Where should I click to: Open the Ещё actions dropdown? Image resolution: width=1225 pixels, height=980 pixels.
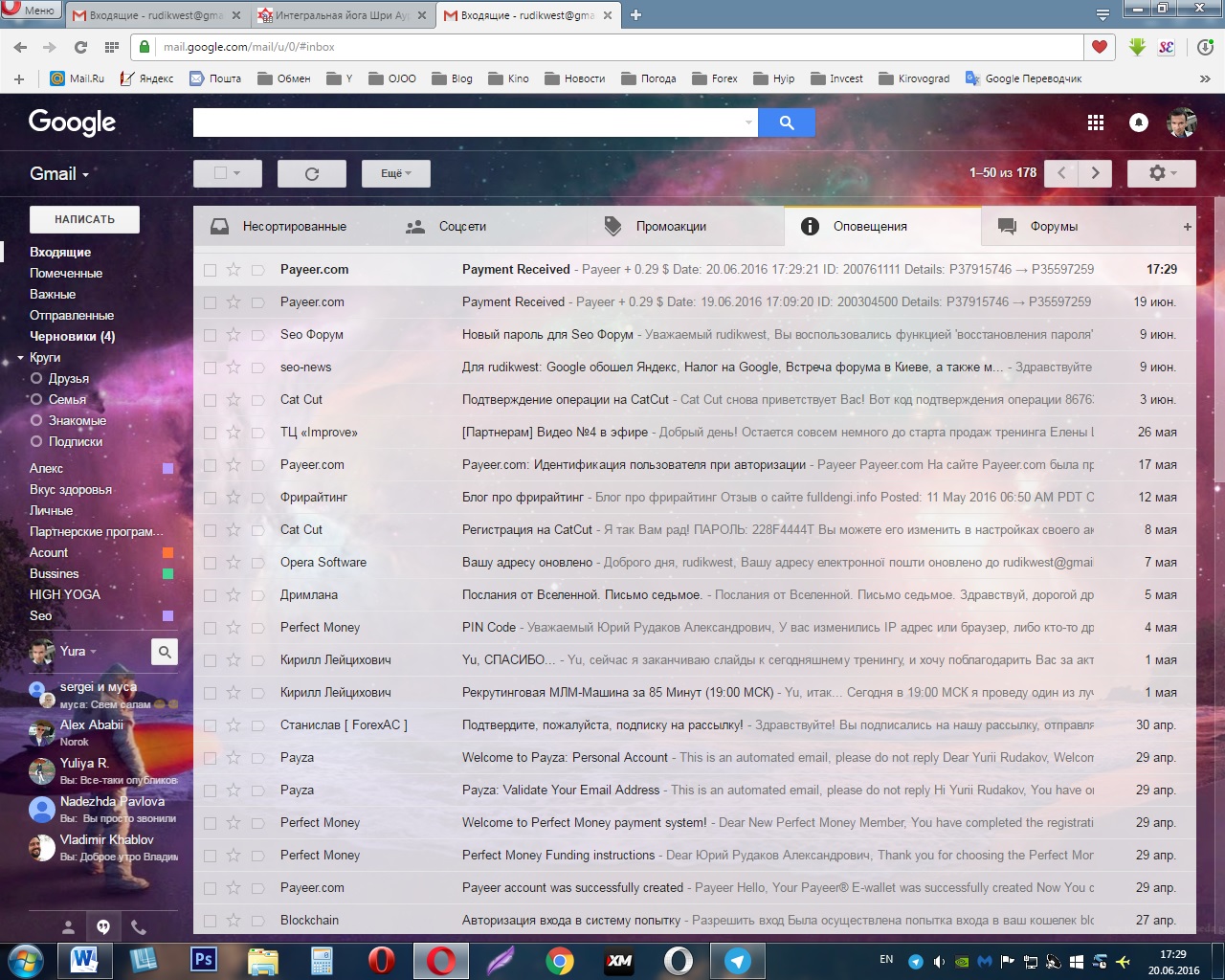tap(396, 173)
